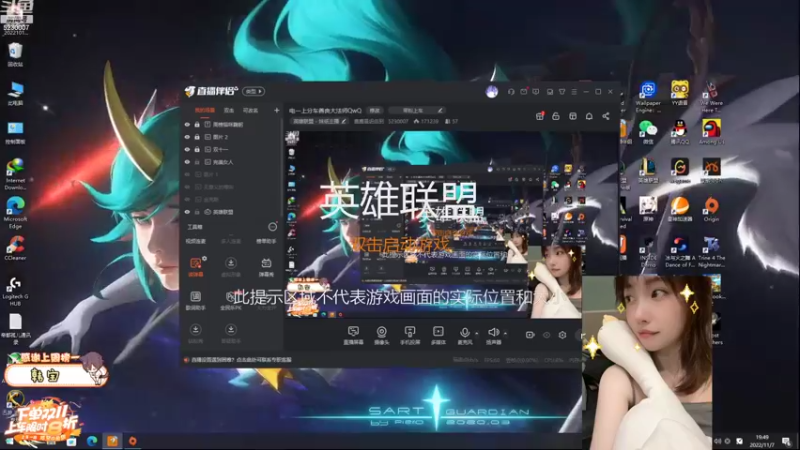Add the 摄像头 camera source
Screen dimensions: 800x450
(382, 335)
